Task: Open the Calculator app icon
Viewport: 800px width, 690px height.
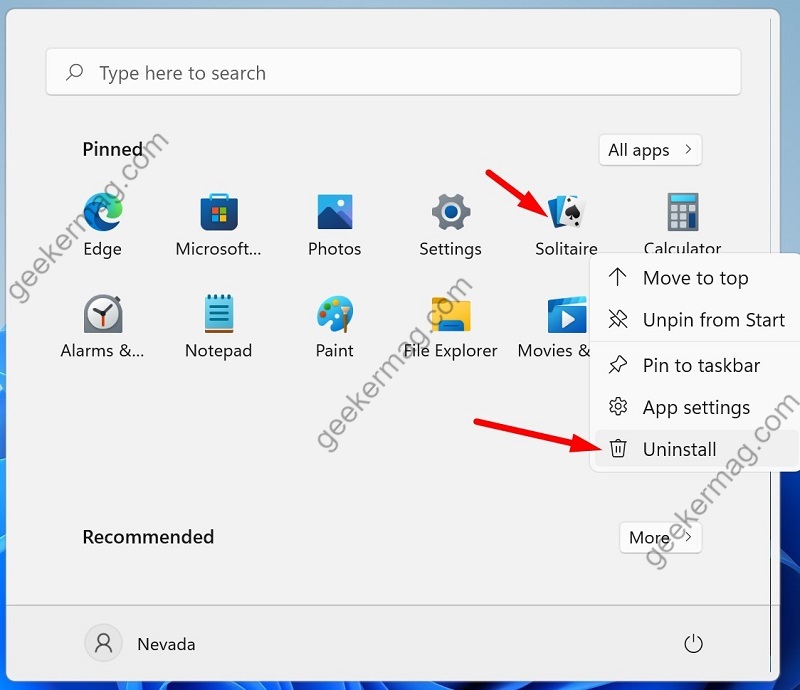Action: [x=683, y=212]
